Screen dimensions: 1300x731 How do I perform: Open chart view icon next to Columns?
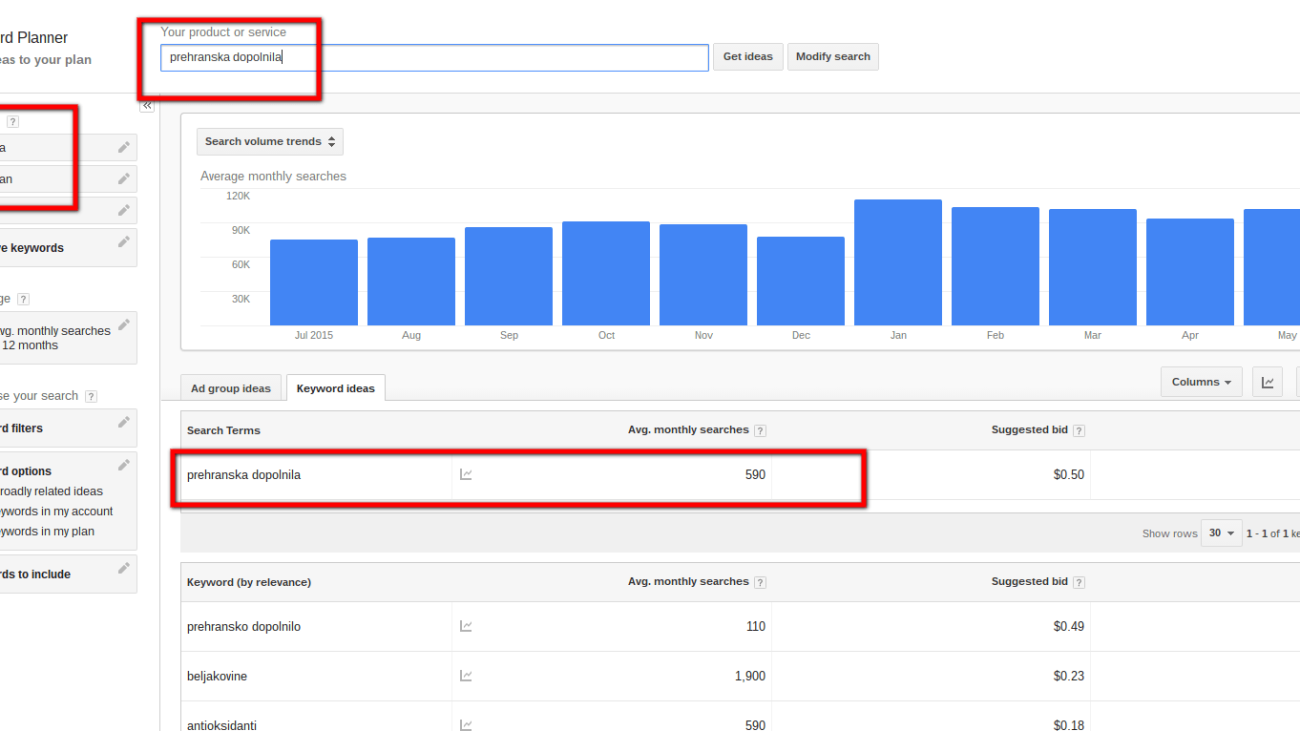point(1268,382)
